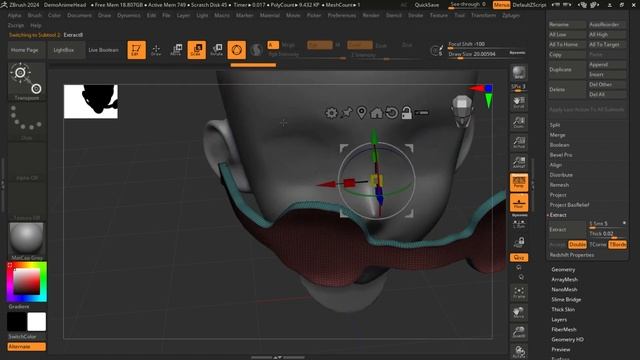Screen dimensions: 640x360
Task: Toggle the Floor grid button
Action: (519, 202)
